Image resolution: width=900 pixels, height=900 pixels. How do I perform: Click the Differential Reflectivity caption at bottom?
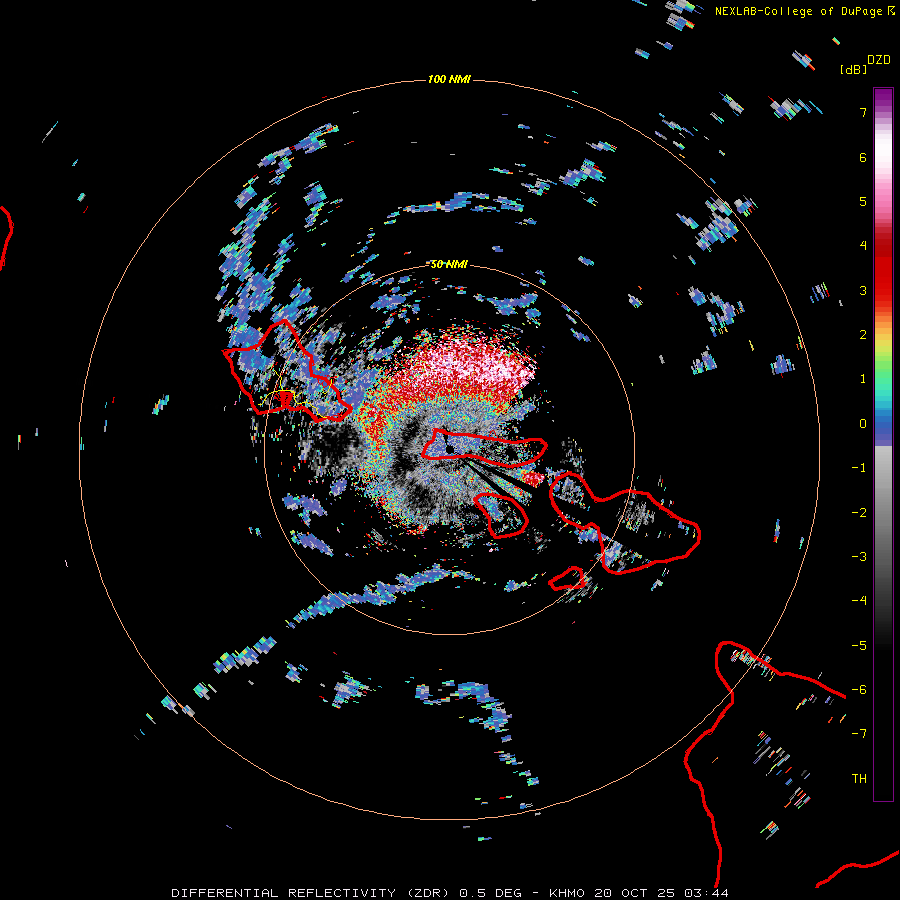449,893
